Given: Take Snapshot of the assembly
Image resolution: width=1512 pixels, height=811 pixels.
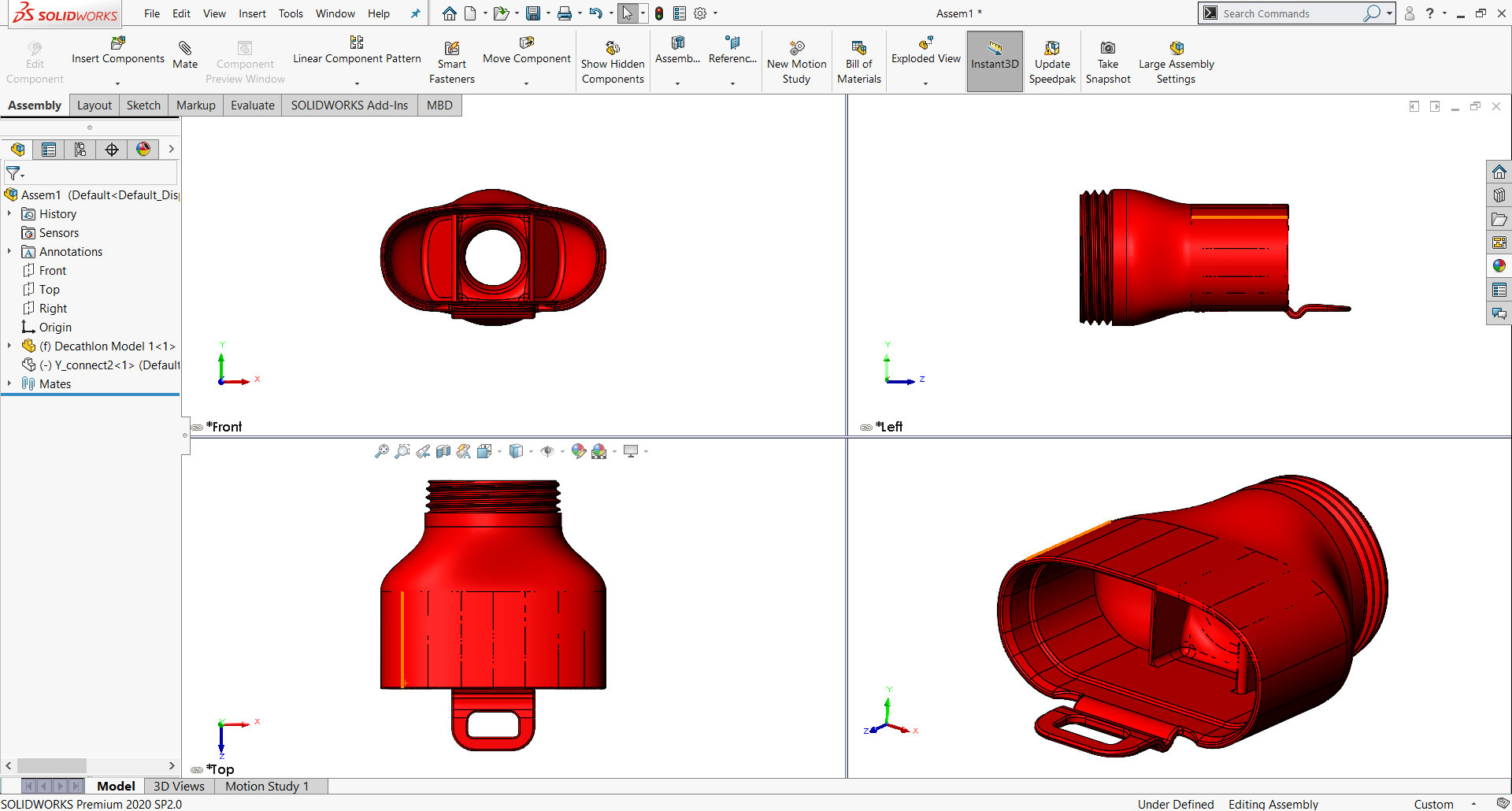Looking at the screenshot, I should (x=1108, y=63).
